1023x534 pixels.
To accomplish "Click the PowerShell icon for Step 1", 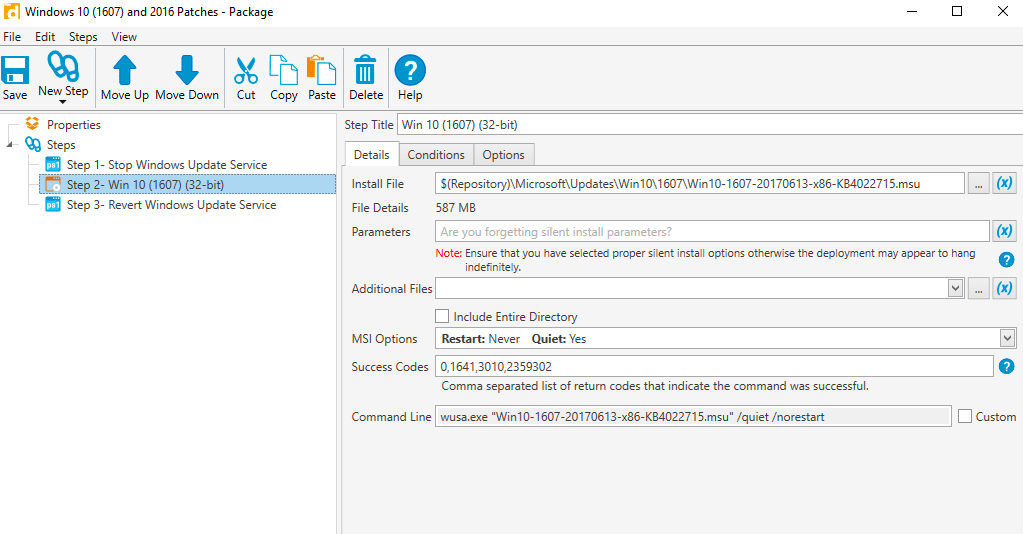I will point(53,165).
